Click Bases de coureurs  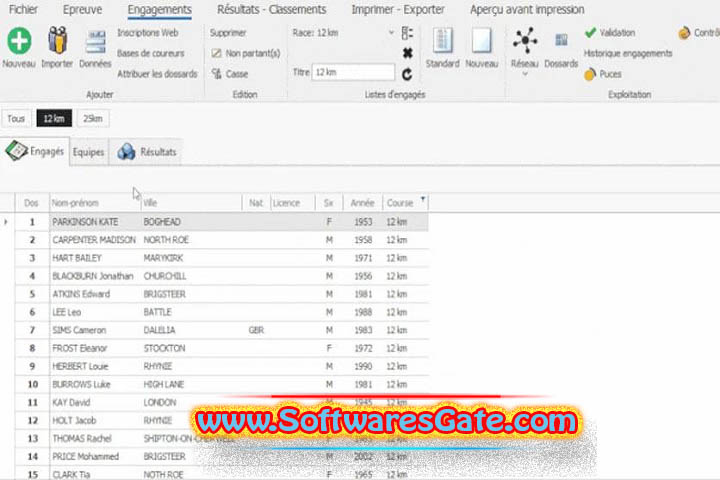151,53
